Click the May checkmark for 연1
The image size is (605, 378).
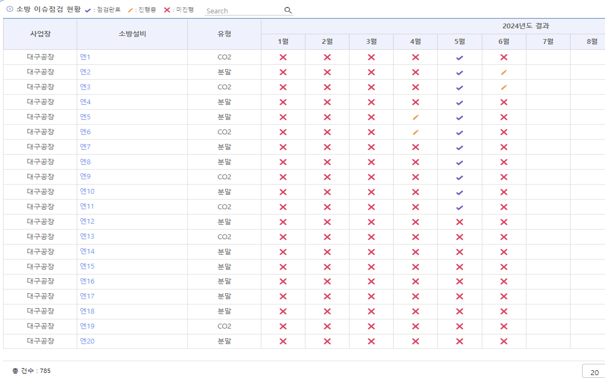459,57
